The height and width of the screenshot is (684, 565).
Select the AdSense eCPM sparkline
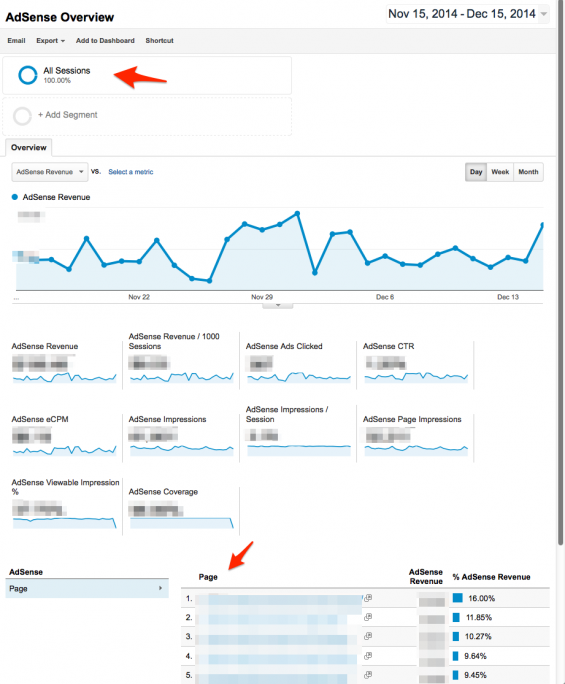click(x=65, y=450)
